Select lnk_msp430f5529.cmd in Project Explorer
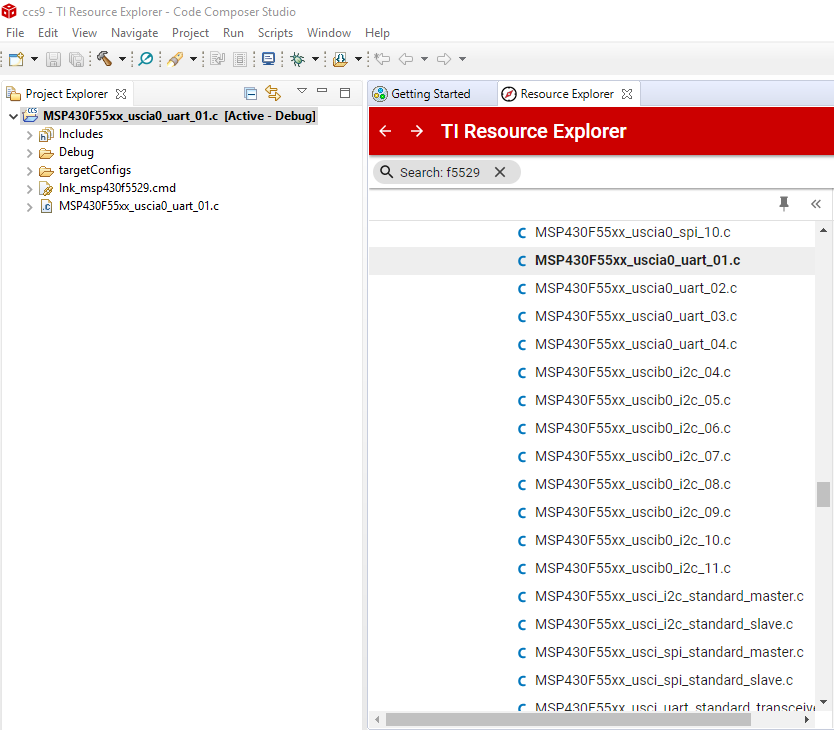This screenshot has width=834, height=730. click(x=117, y=188)
